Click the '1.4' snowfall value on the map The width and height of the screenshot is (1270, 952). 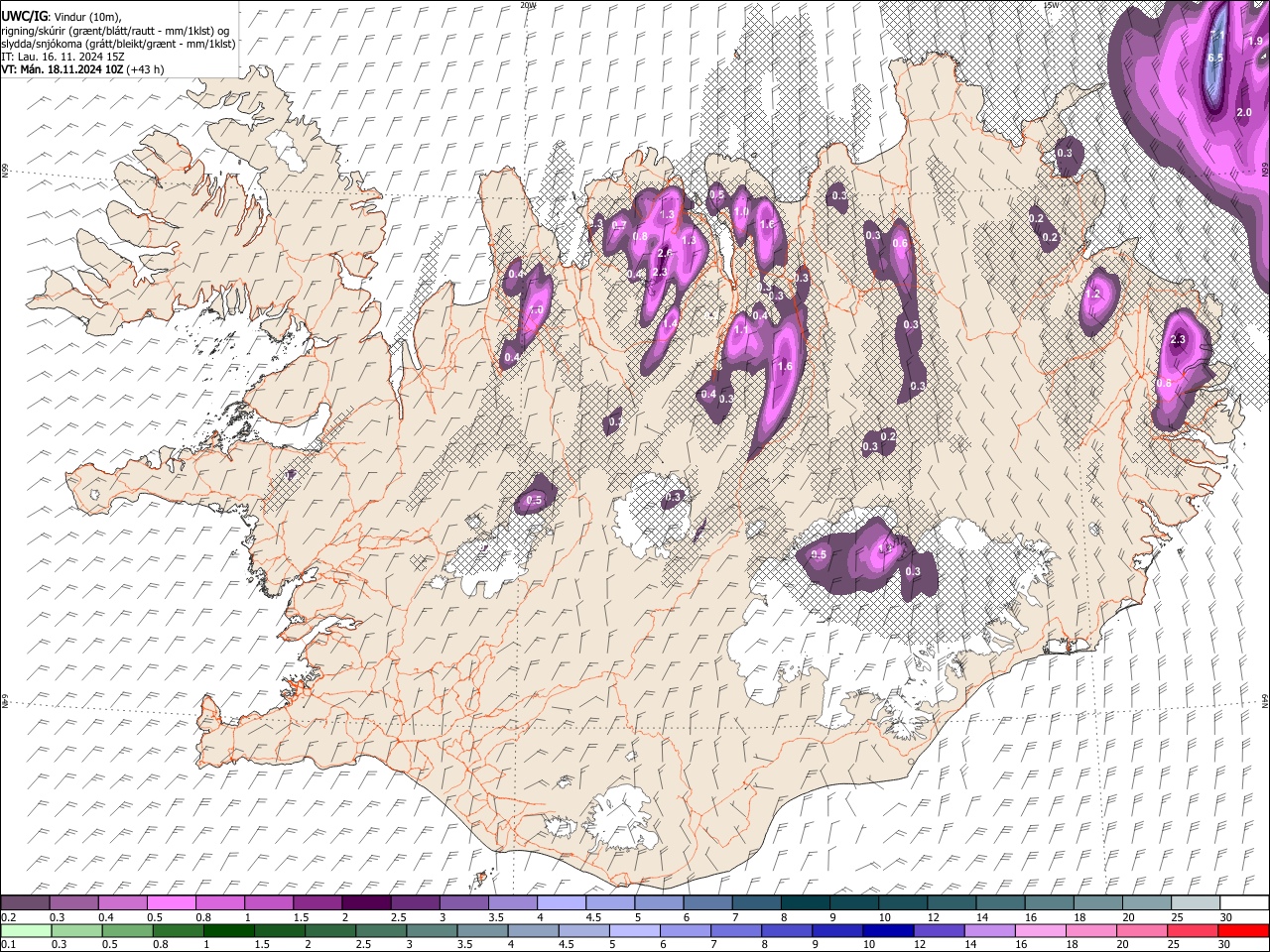(670, 322)
